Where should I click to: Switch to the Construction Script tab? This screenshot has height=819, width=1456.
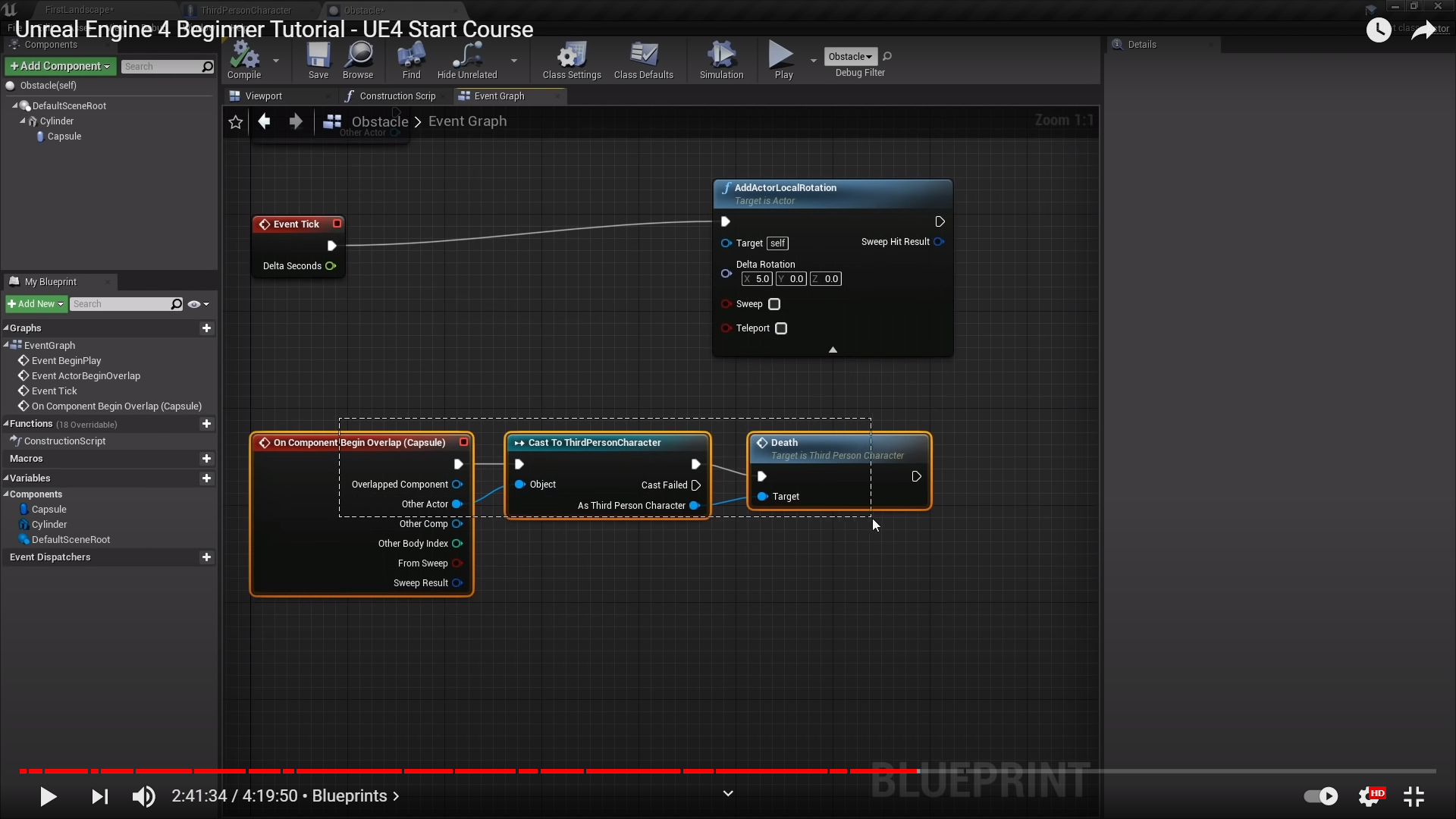[x=397, y=96]
